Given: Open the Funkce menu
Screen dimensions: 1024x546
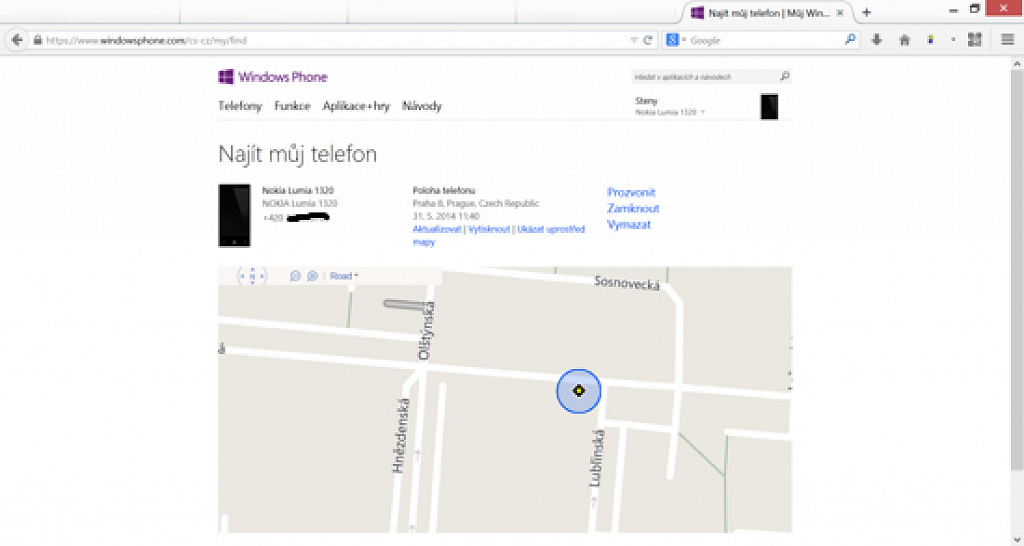Looking at the screenshot, I should pos(293,106).
